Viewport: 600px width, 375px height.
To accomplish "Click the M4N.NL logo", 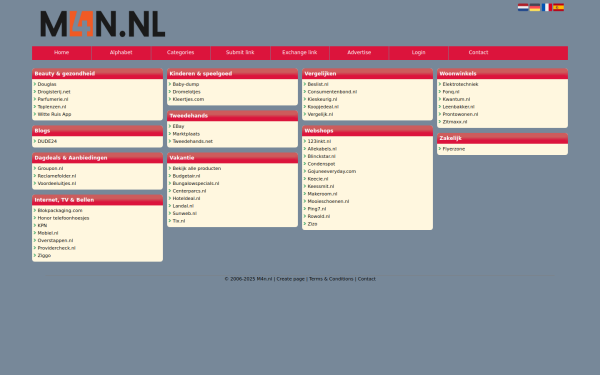I will pos(103,24).
